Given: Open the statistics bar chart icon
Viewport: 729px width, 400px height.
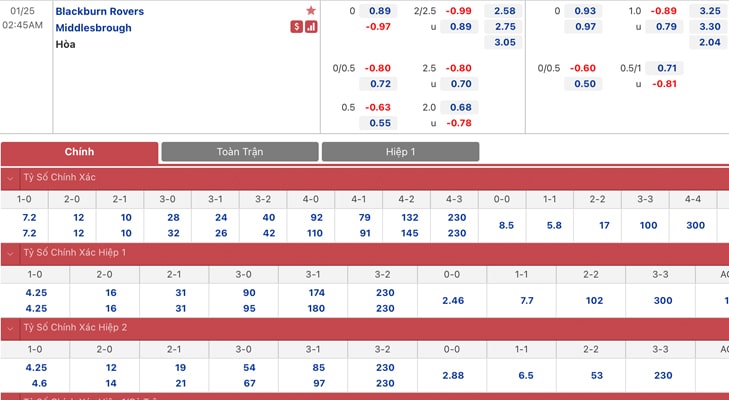Looking at the screenshot, I should coord(311,27).
